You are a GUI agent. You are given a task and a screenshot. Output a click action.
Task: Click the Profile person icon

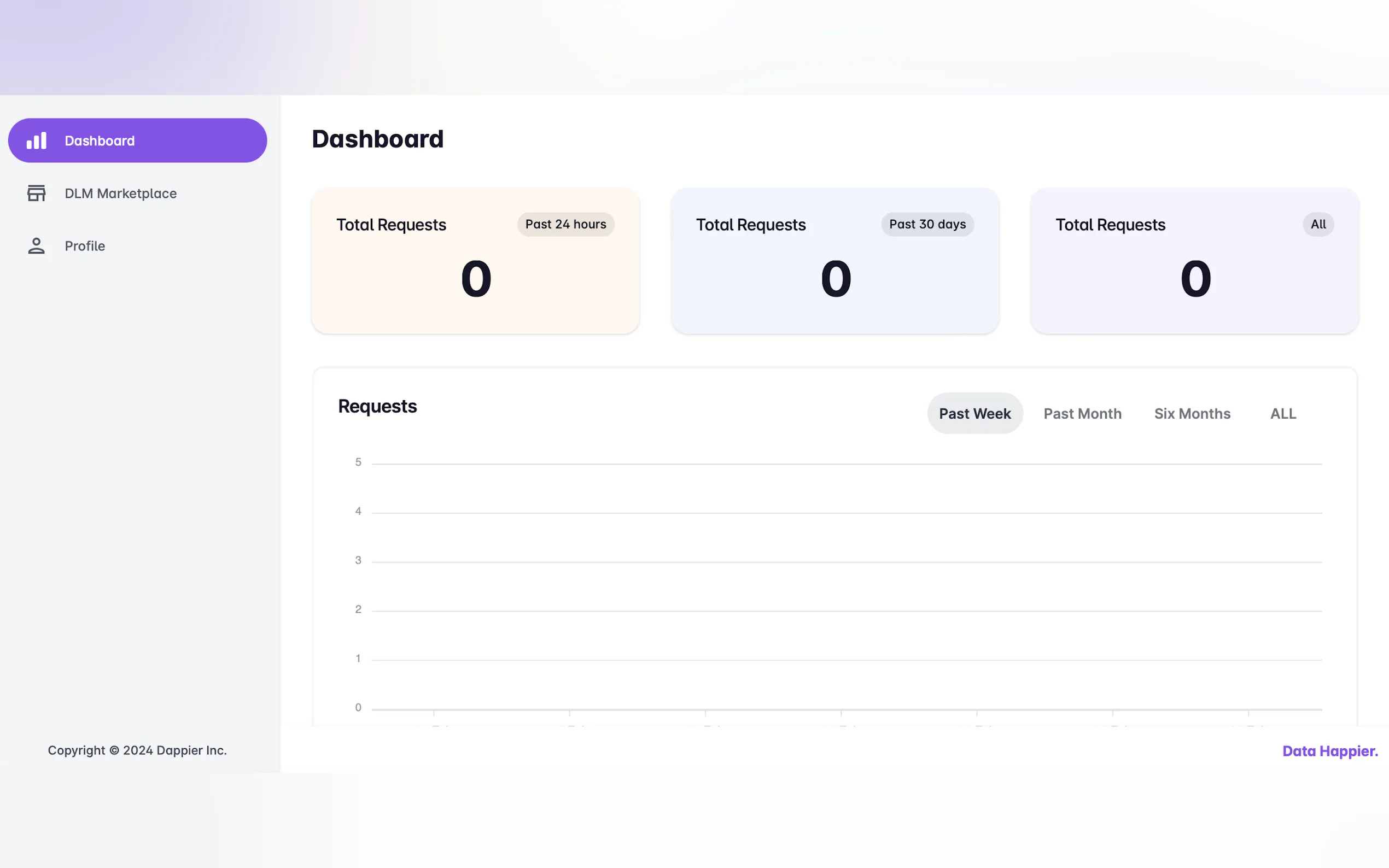pyautogui.click(x=36, y=246)
